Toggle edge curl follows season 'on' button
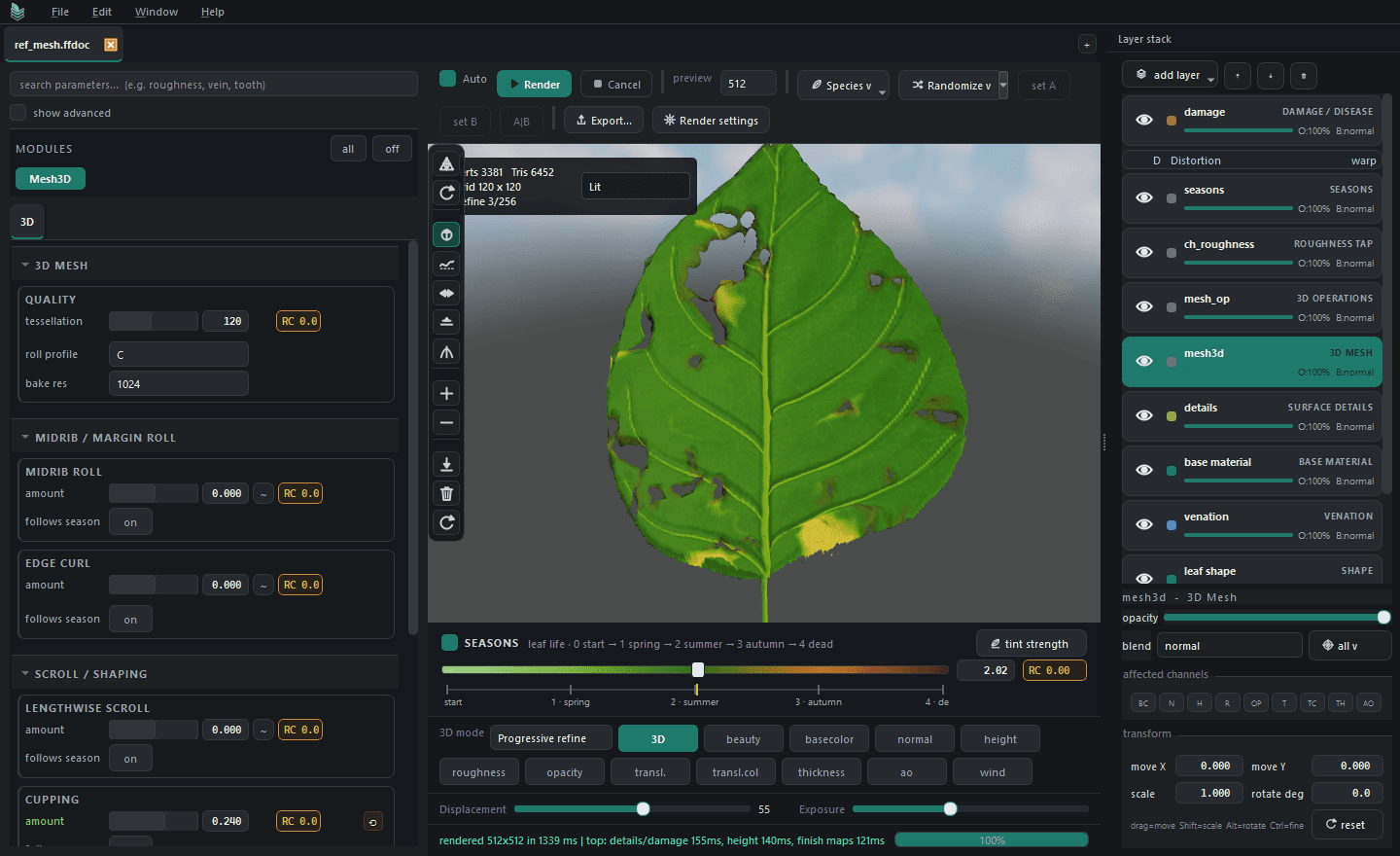 pyautogui.click(x=130, y=620)
